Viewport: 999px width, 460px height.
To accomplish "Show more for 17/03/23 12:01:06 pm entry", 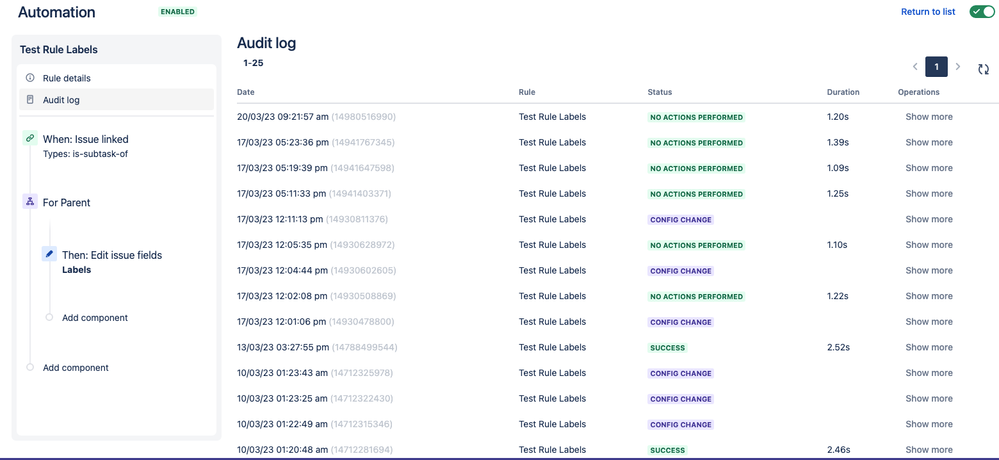I will point(929,322).
